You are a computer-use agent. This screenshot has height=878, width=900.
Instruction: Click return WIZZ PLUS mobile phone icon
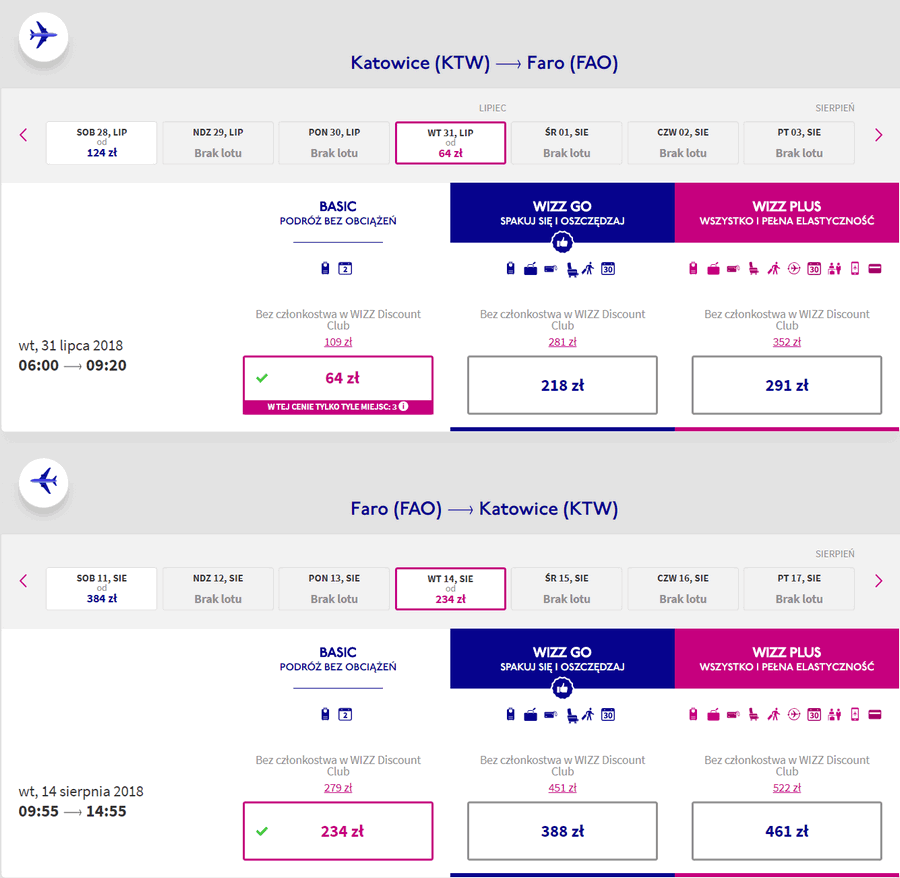coord(855,714)
